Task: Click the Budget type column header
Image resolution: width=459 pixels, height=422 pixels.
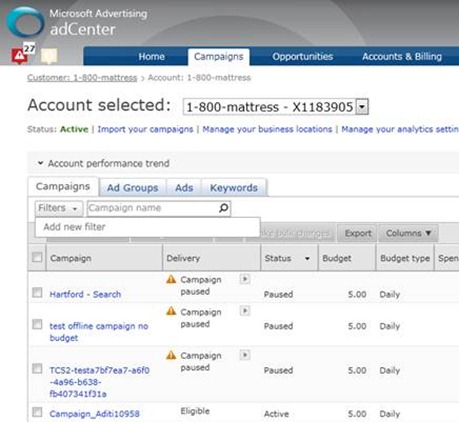Action: (405, 258)
